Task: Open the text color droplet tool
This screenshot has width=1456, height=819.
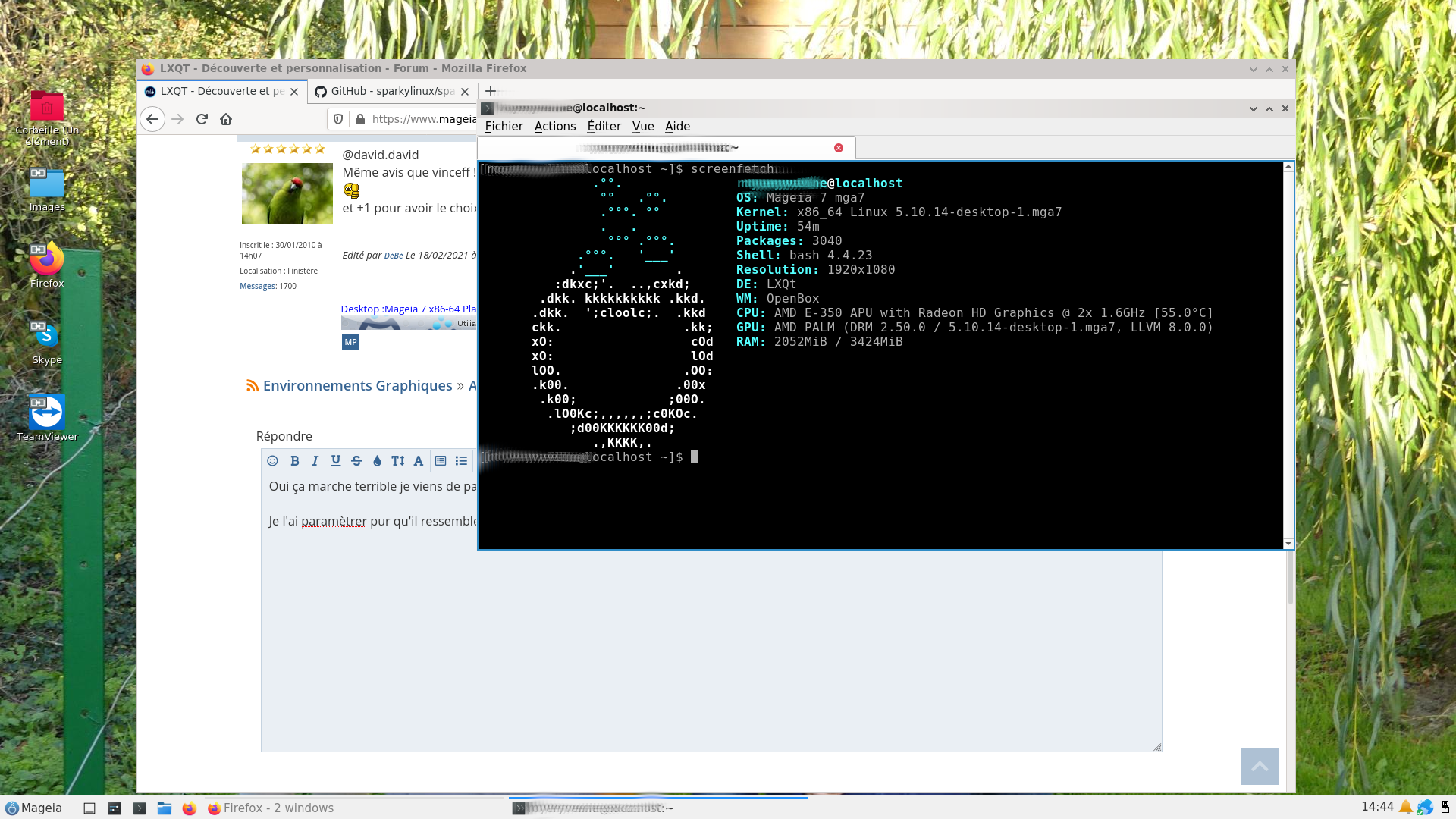Action: [377, 461]
